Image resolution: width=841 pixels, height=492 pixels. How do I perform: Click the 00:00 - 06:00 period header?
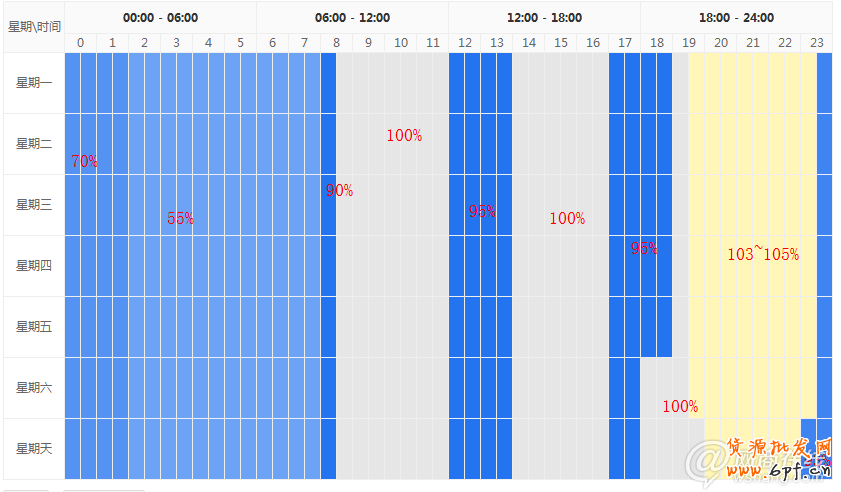[160, 18]
